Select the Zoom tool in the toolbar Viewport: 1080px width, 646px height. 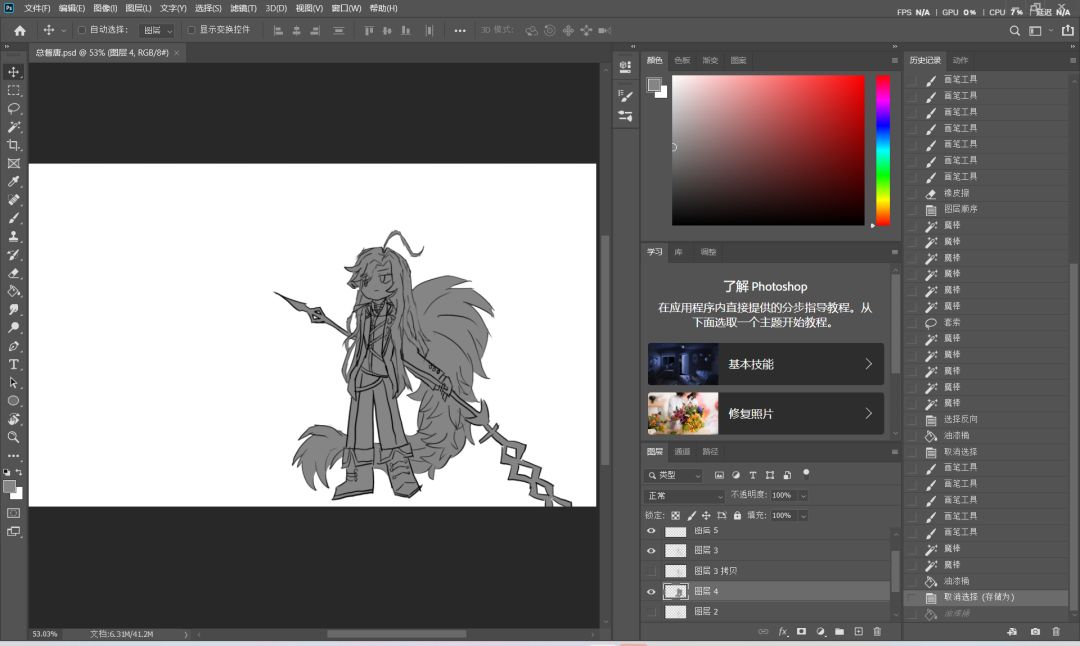pos(14,437)
